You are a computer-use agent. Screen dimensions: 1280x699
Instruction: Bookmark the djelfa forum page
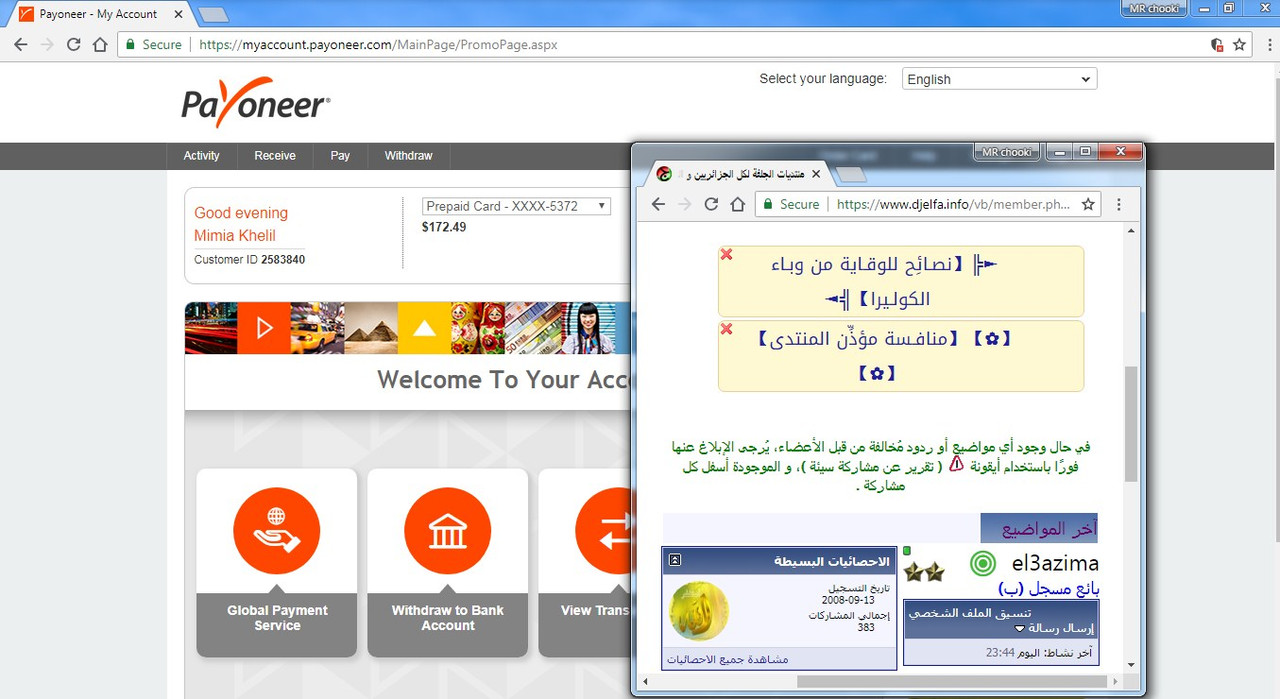[x=1088, y=204]
